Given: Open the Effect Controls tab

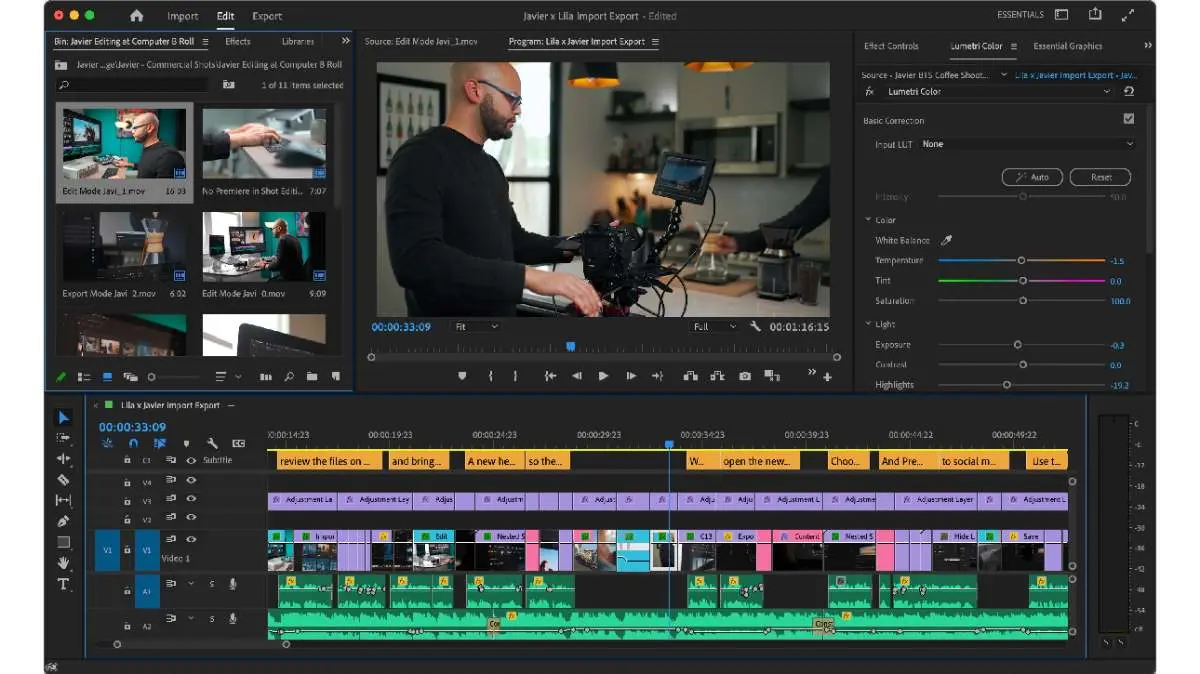Looking at the screenshot, I should pyautogui.click(x=891, y=46).
